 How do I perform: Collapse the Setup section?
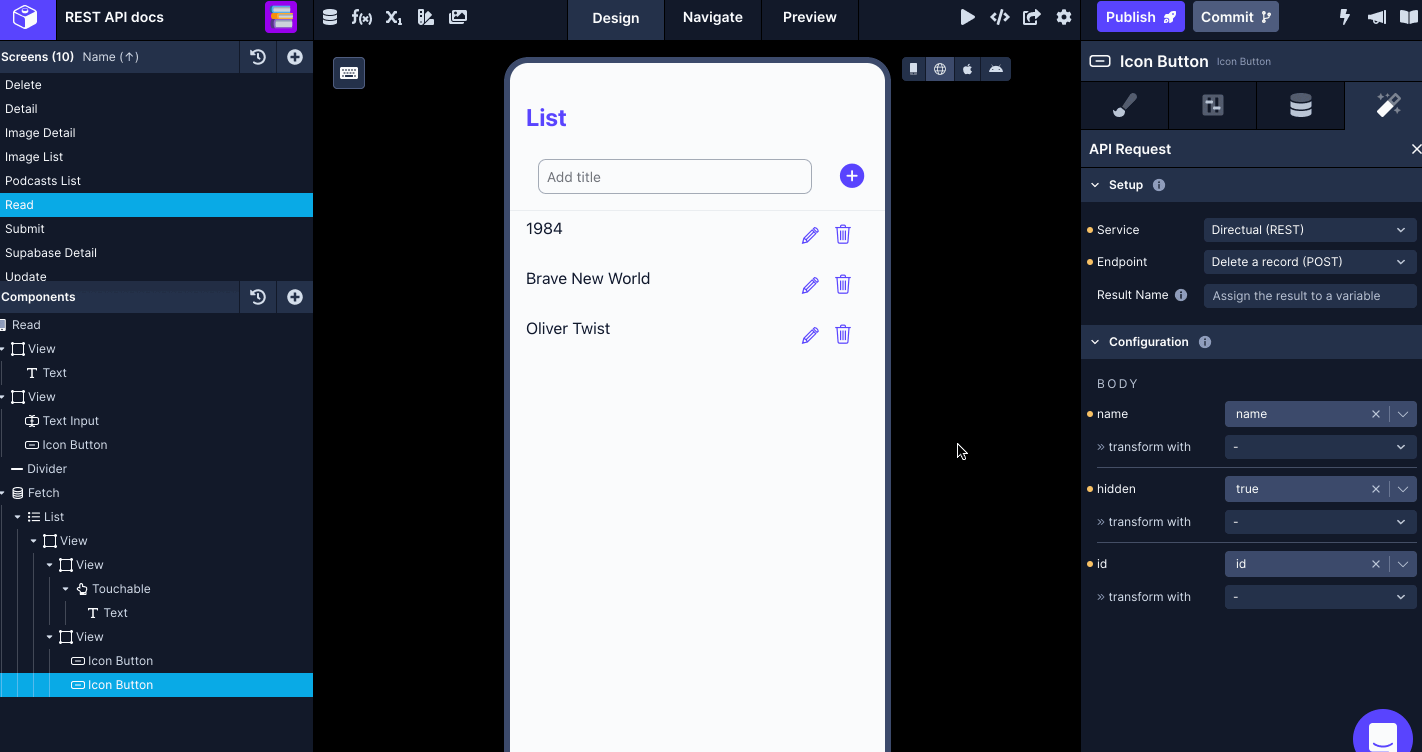(x=1095, y=185)
